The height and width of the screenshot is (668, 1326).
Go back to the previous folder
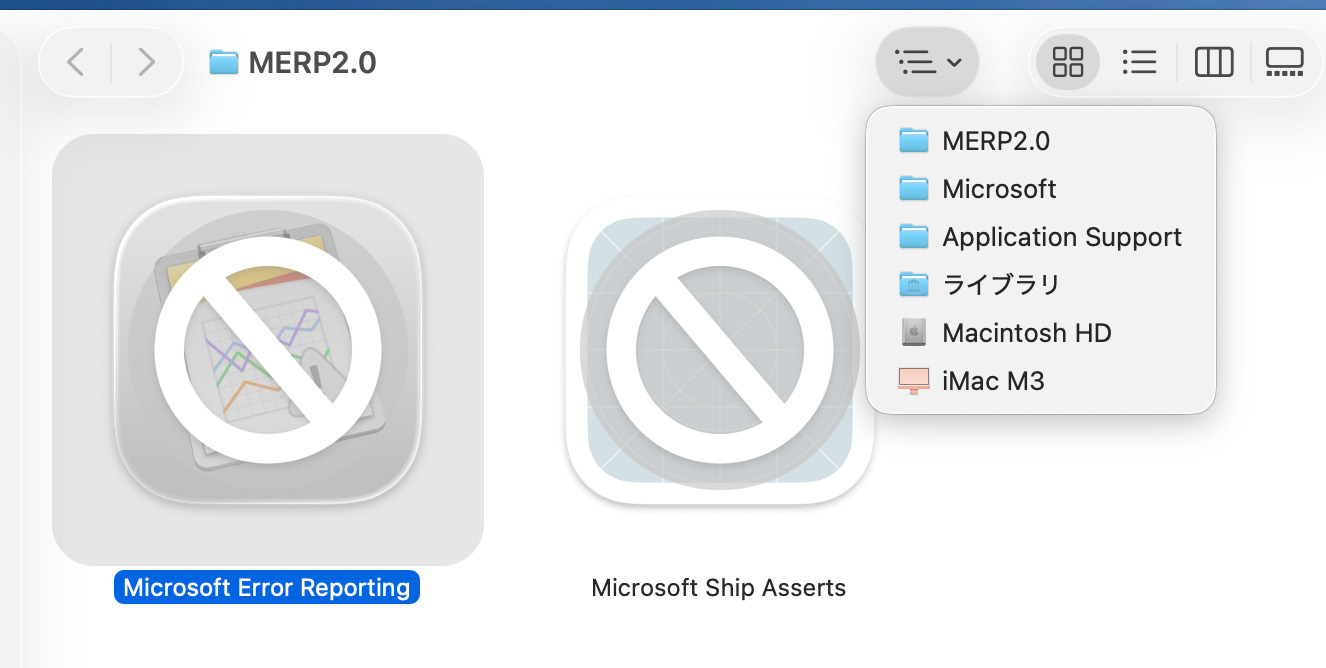tap(76, 63)
